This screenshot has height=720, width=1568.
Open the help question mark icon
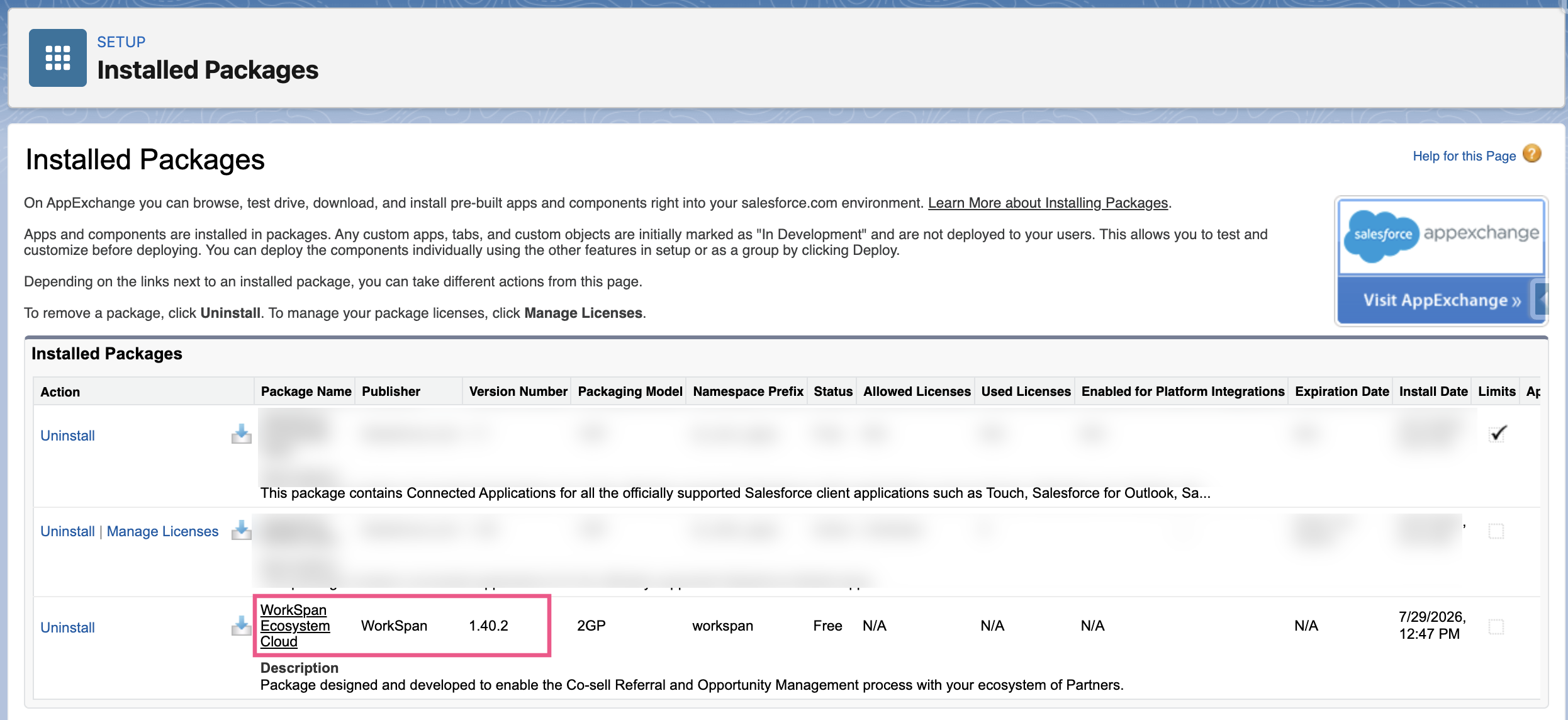pyautogui.click(x=1532, y=154)
